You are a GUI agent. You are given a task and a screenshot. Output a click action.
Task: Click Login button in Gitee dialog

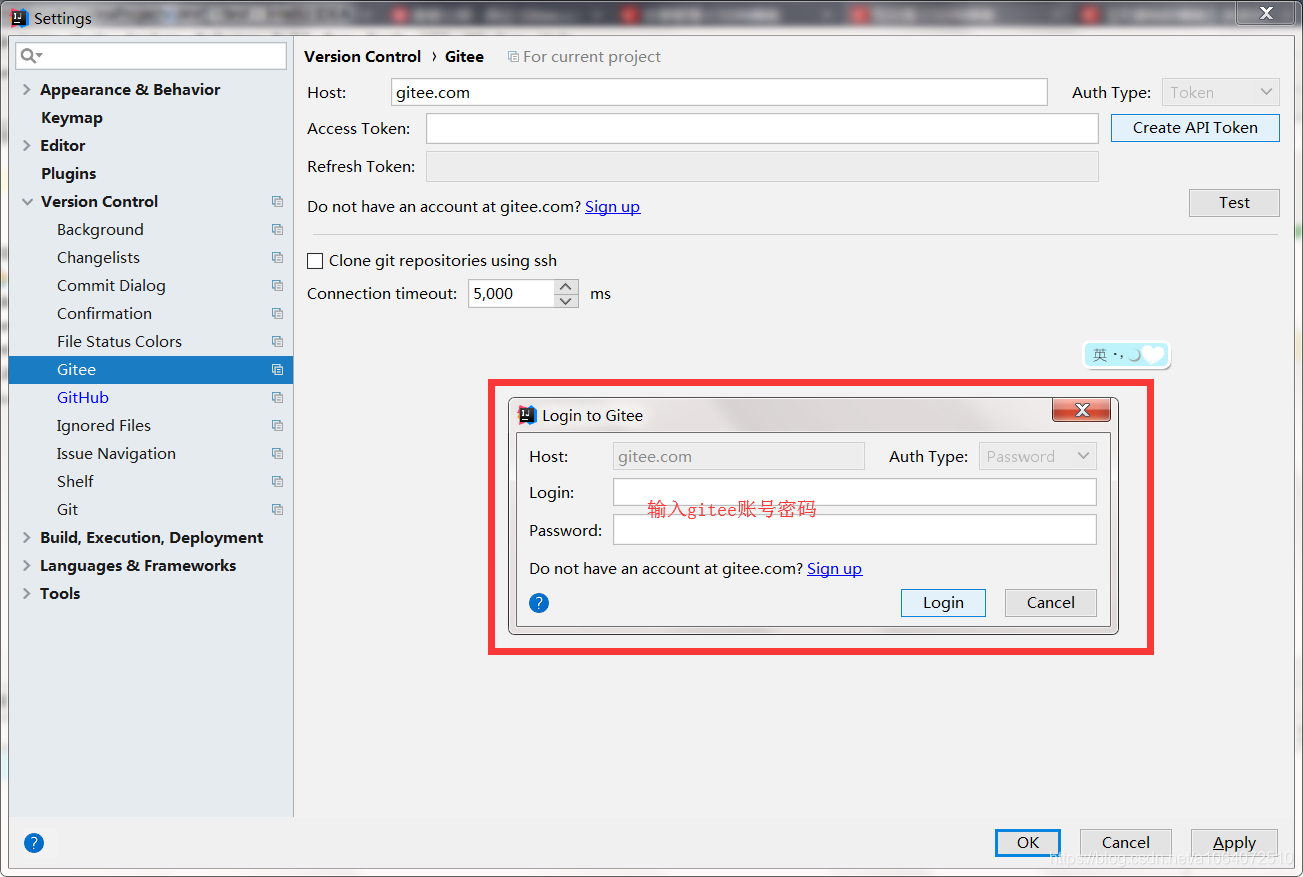(943, 602)
